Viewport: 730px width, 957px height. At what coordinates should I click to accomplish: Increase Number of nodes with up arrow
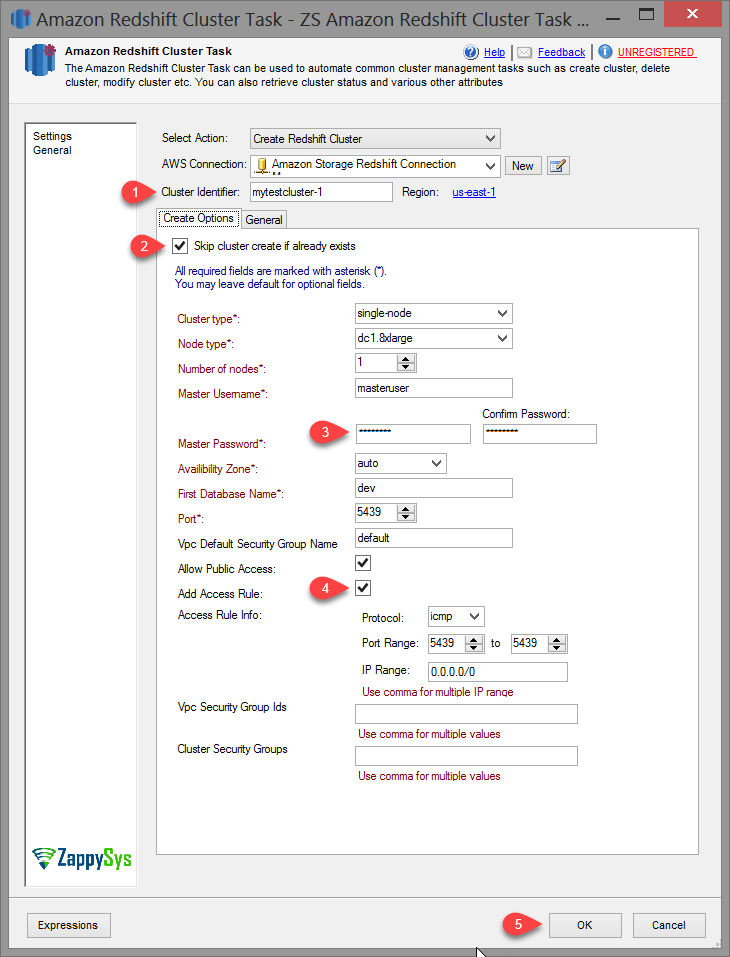tap(406, 359)
